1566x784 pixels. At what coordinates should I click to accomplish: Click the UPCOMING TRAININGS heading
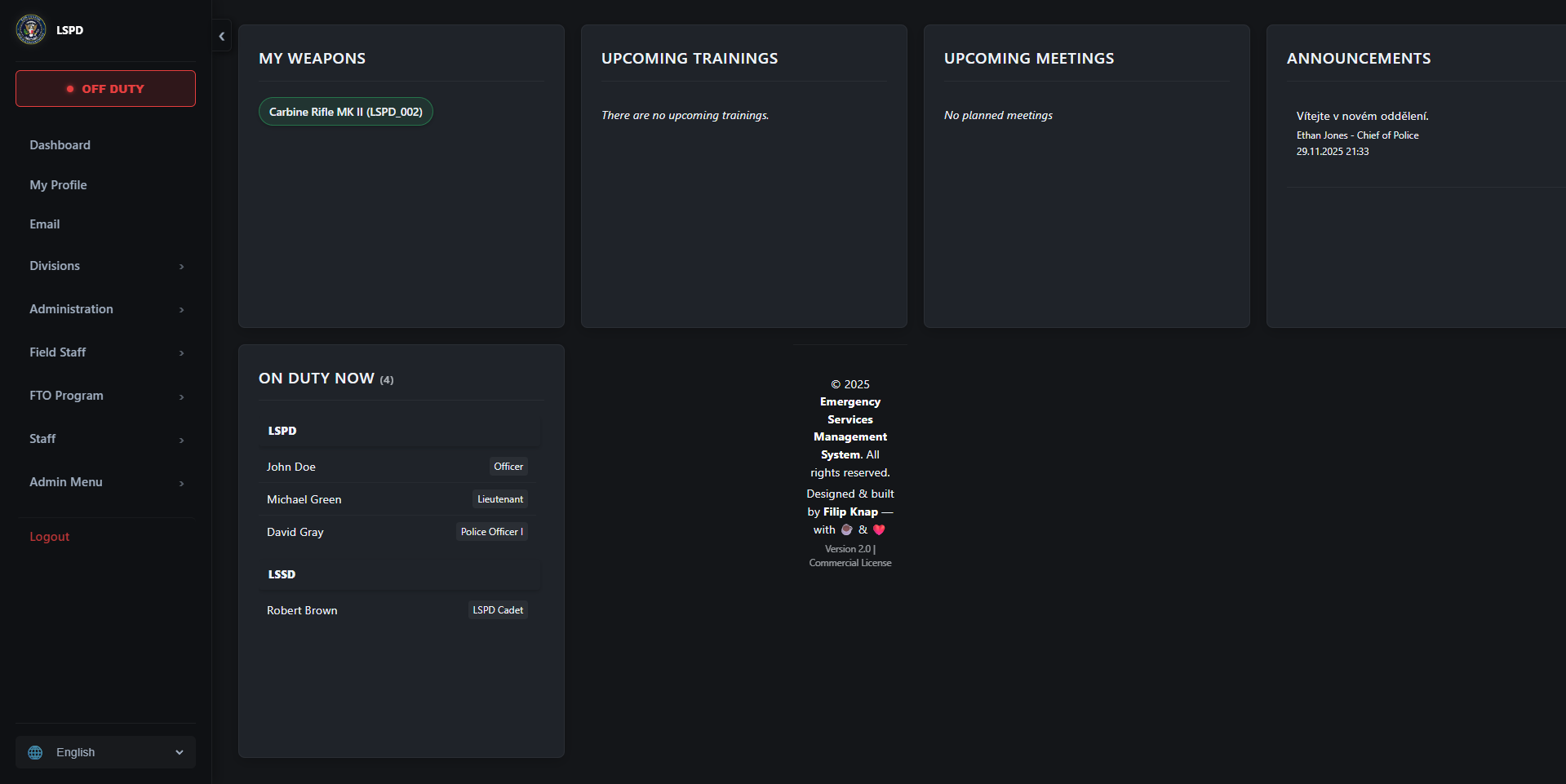click(690, 59)
